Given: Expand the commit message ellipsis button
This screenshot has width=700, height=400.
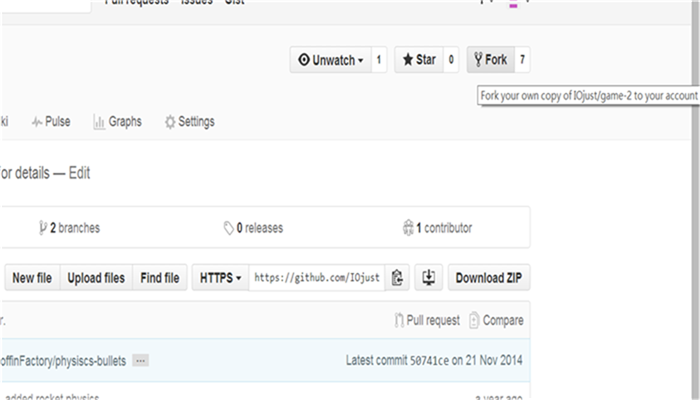Looking at the screenshot, I should [x=140, y=360].
